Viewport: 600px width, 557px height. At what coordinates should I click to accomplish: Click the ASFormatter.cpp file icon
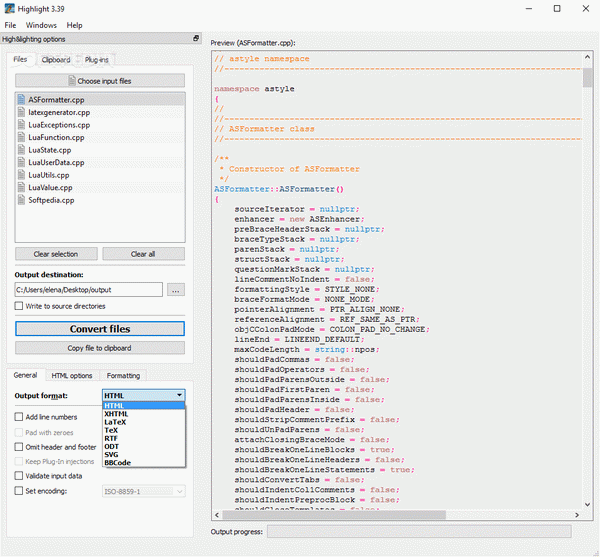coord(21,100)
